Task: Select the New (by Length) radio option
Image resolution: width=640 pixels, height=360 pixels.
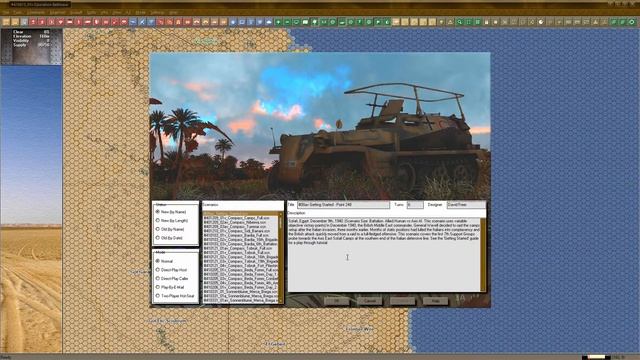Action: click(171, 220)
